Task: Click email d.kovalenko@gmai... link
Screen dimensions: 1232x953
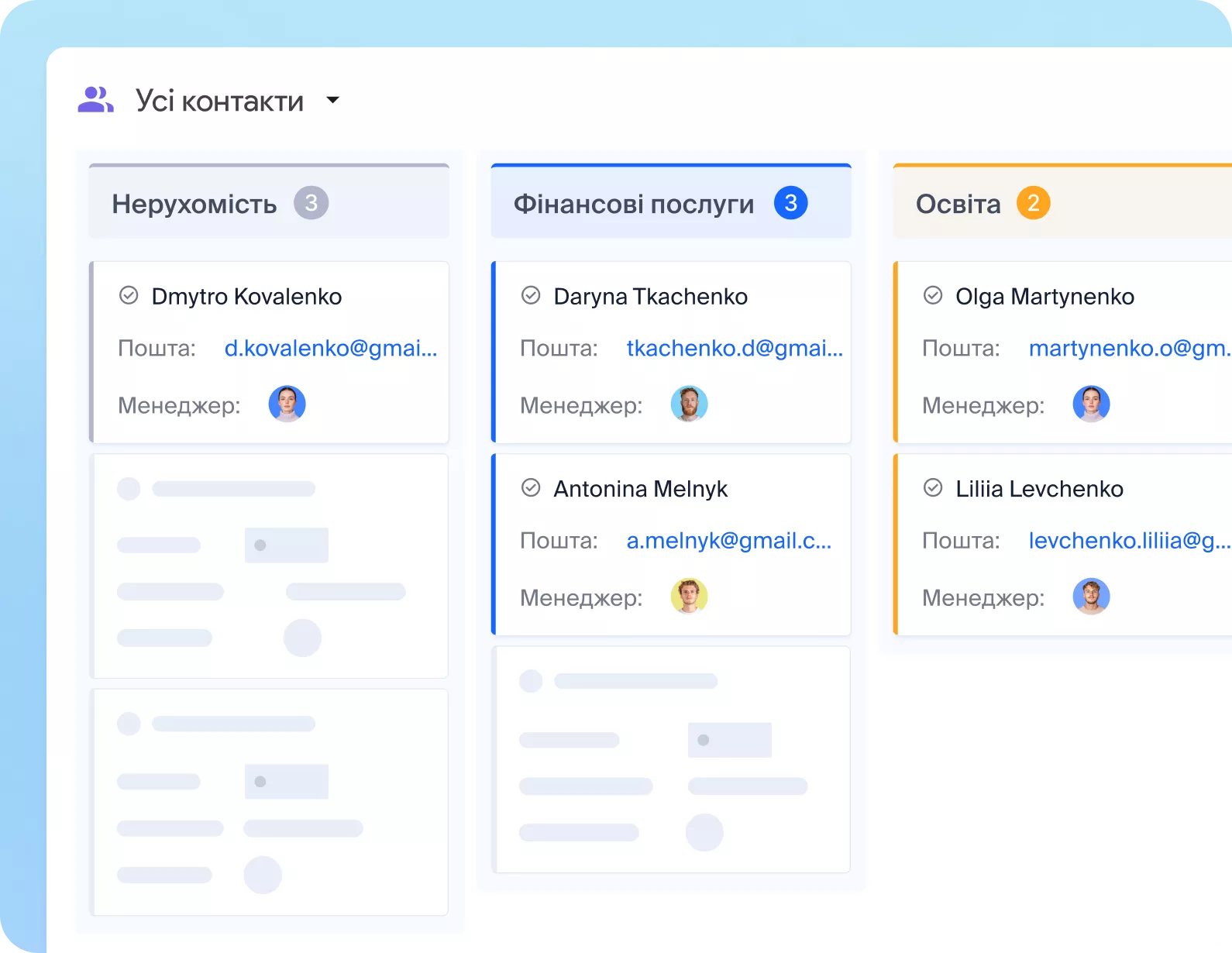Action: click(331, 349)
